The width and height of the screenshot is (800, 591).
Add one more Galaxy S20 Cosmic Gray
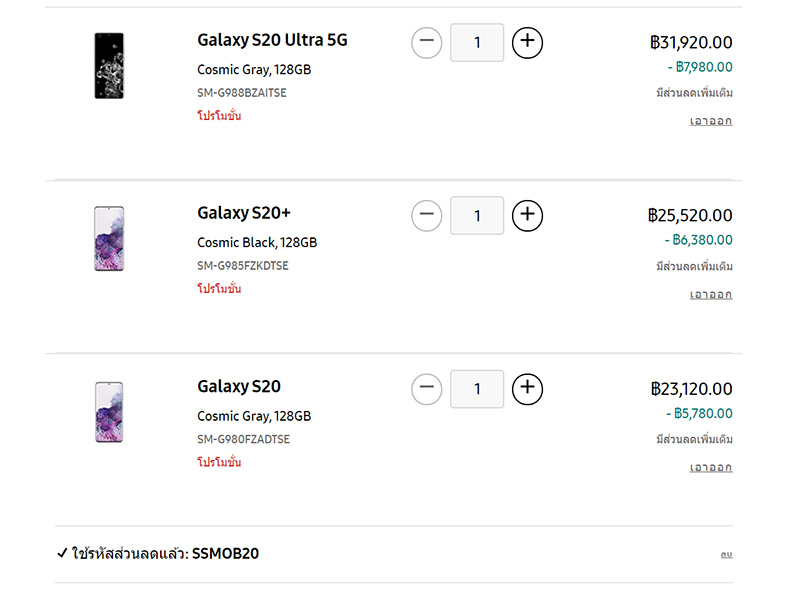[x=527, y=389]
